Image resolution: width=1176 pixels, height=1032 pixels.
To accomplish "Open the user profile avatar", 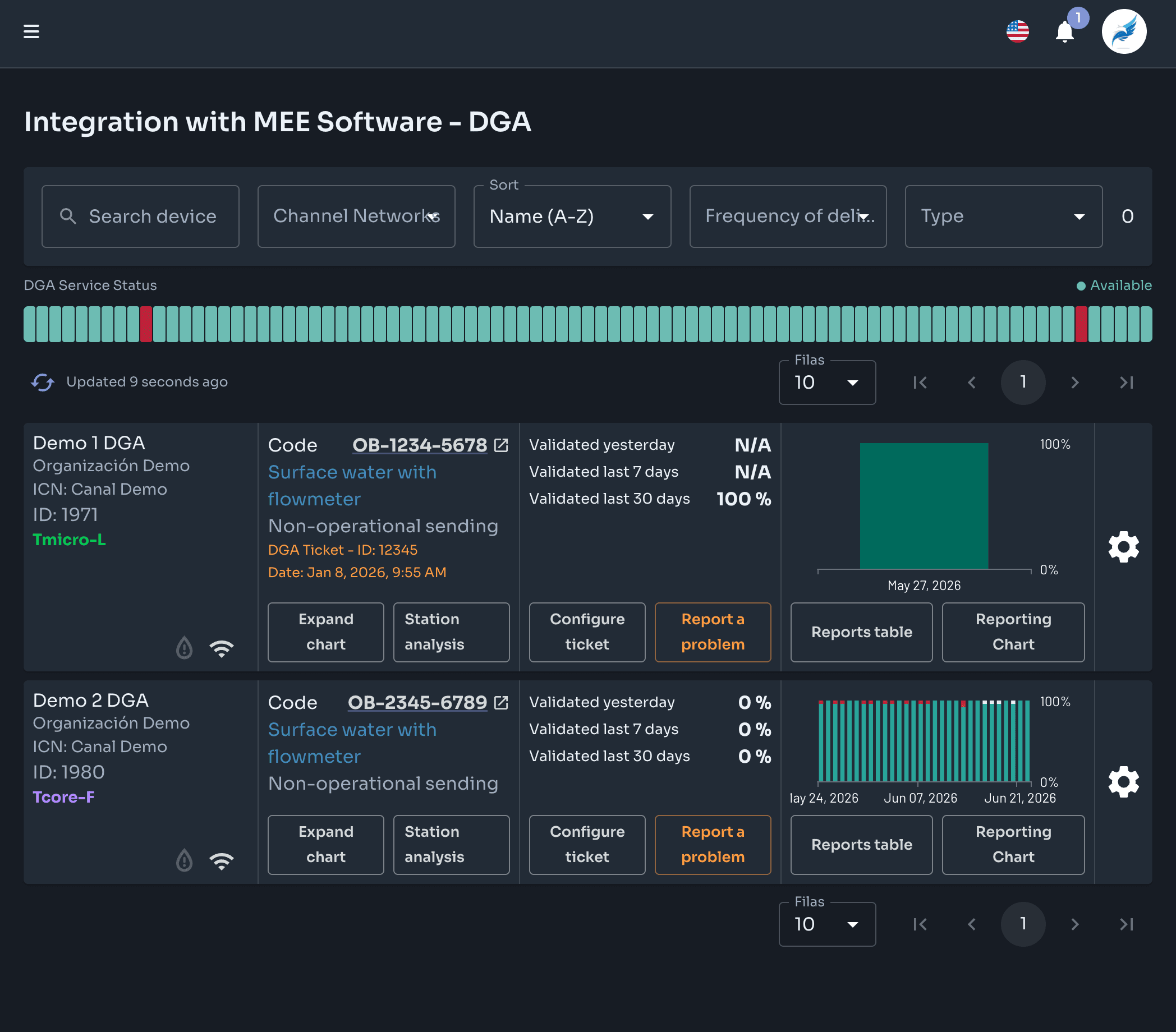I will pyautogui.click(x=1124, y=31).
